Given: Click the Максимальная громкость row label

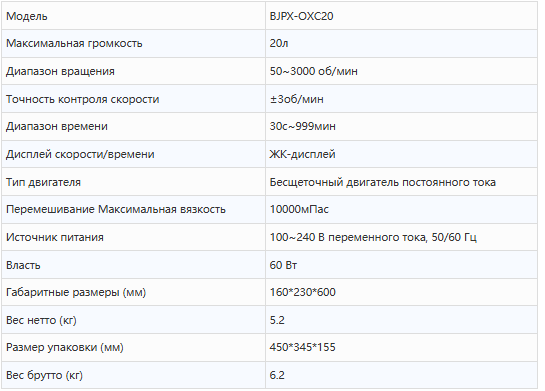Looking at the screenshot, I should coord(74,43).
